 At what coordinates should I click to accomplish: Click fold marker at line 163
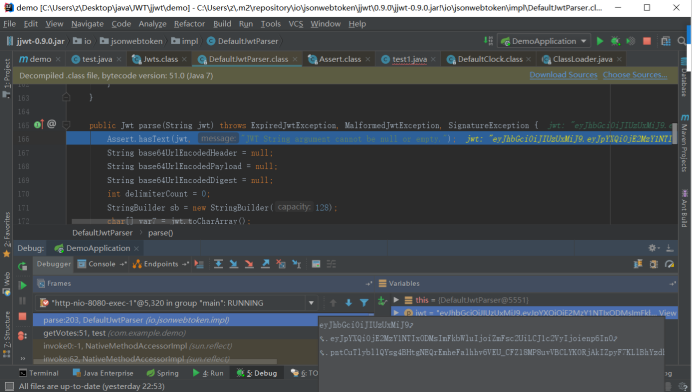[66, 97]
